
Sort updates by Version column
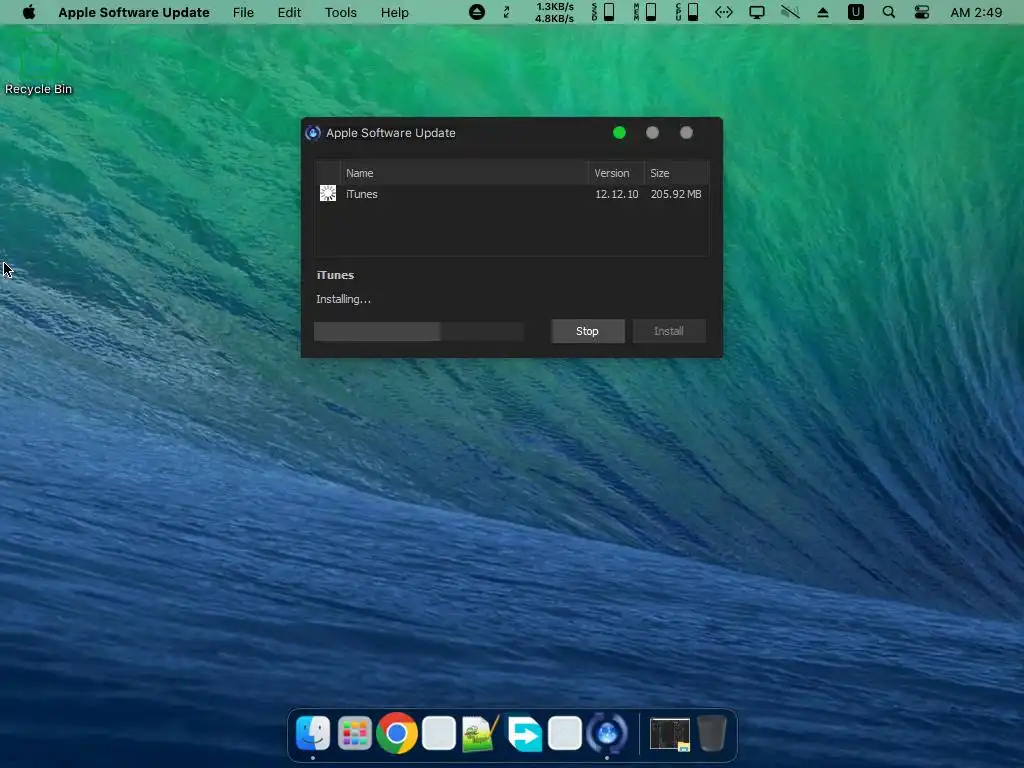tap(616, 173)
